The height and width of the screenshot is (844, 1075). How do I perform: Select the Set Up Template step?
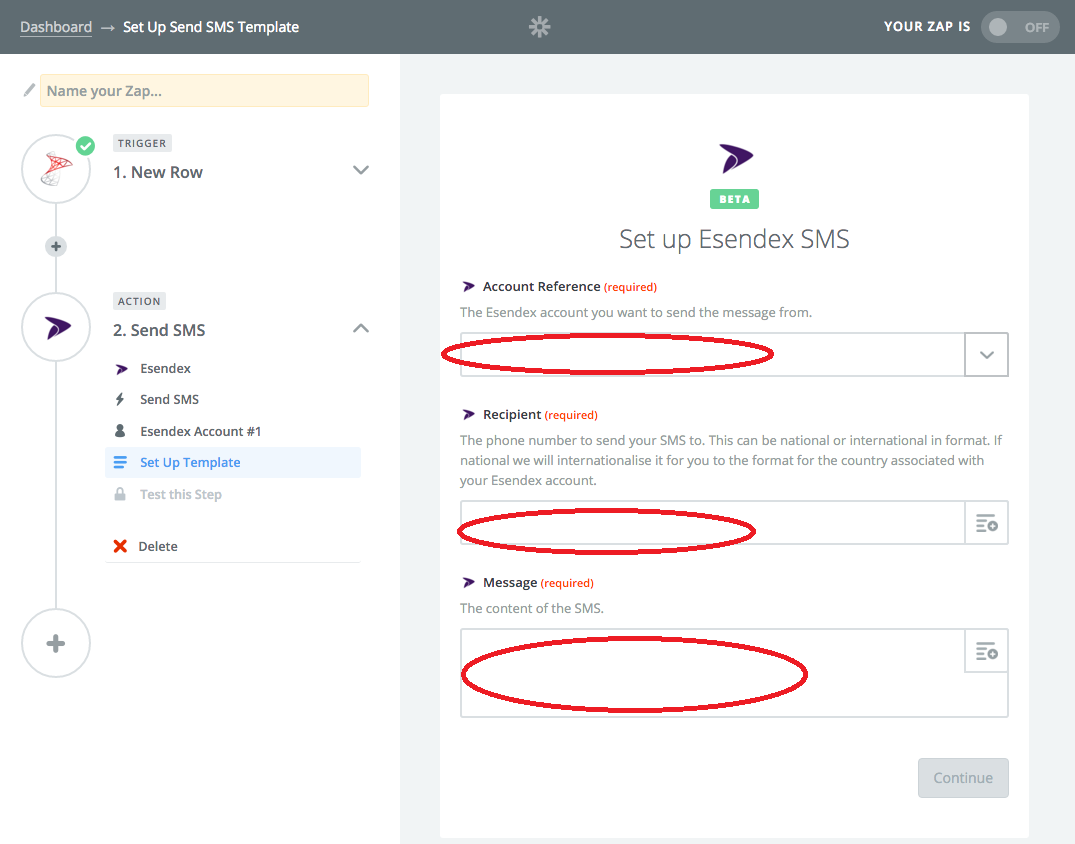coord(190,463)
